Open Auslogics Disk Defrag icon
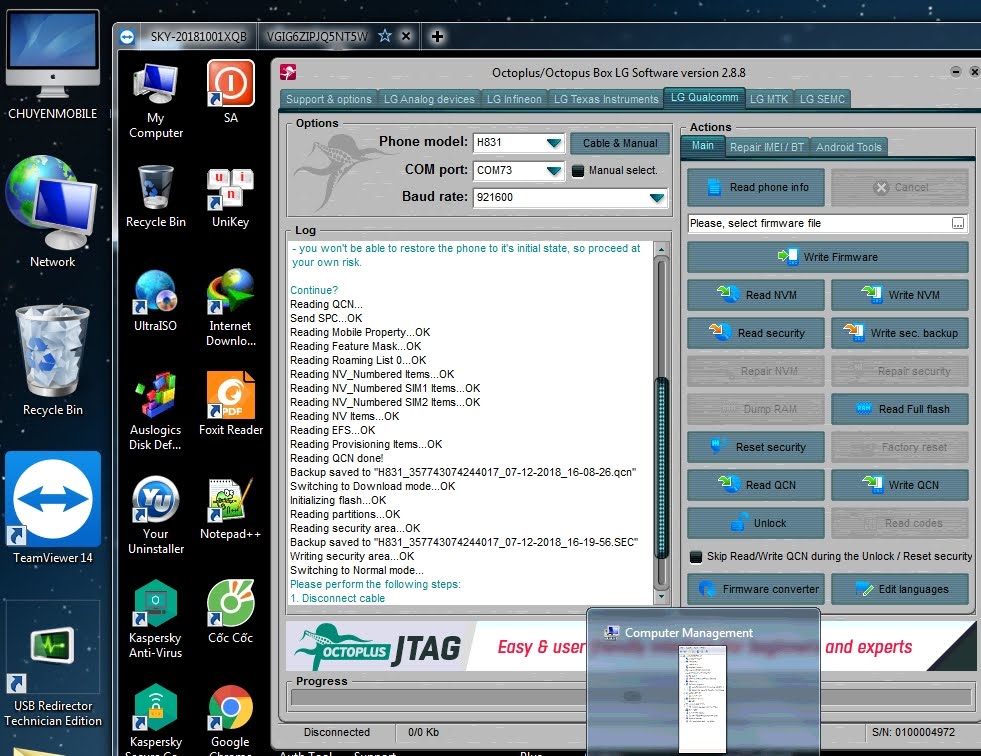This screenshot has height=756, width=981. (x=156, y=411)
